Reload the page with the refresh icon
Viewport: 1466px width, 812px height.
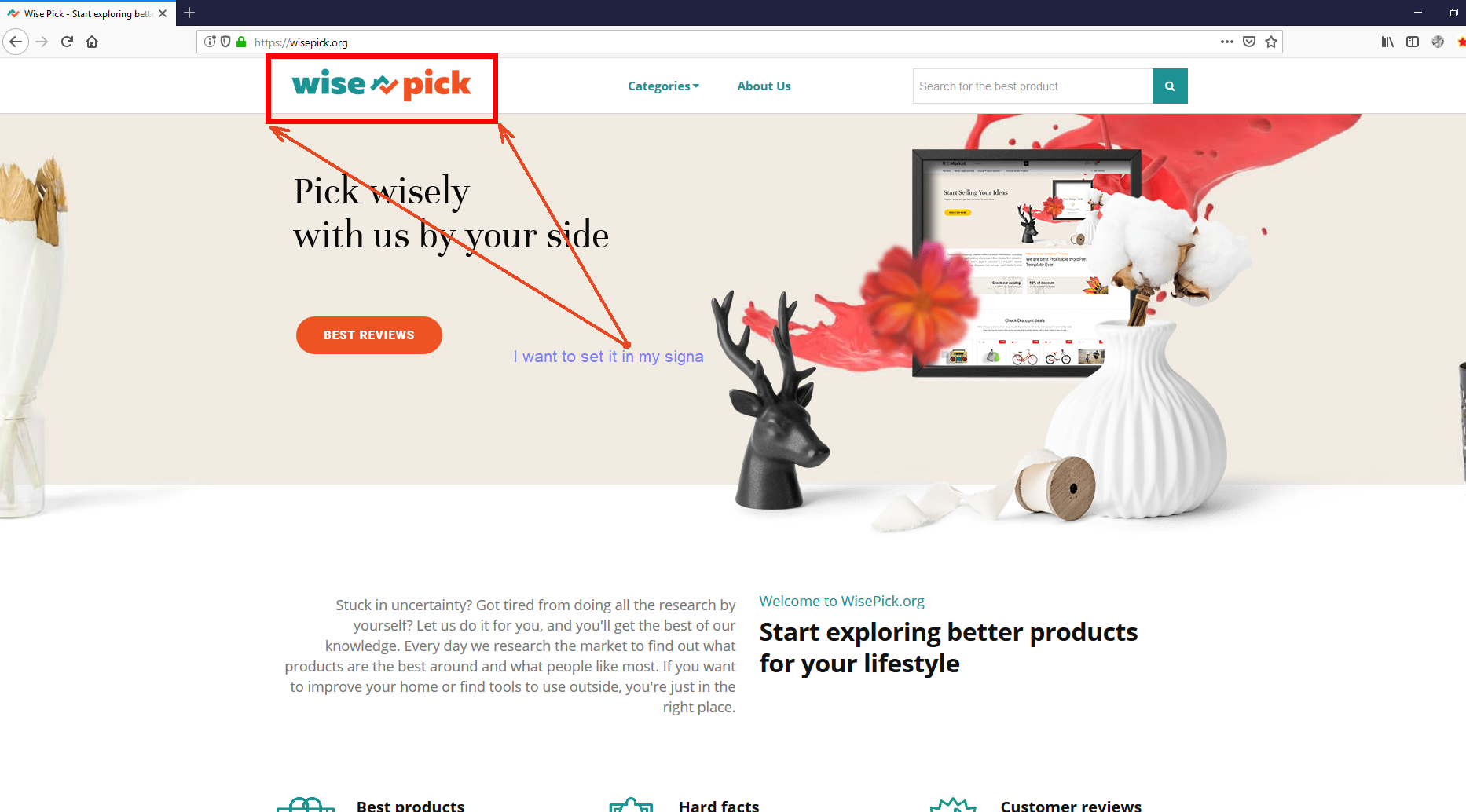(x=67, y=42)
